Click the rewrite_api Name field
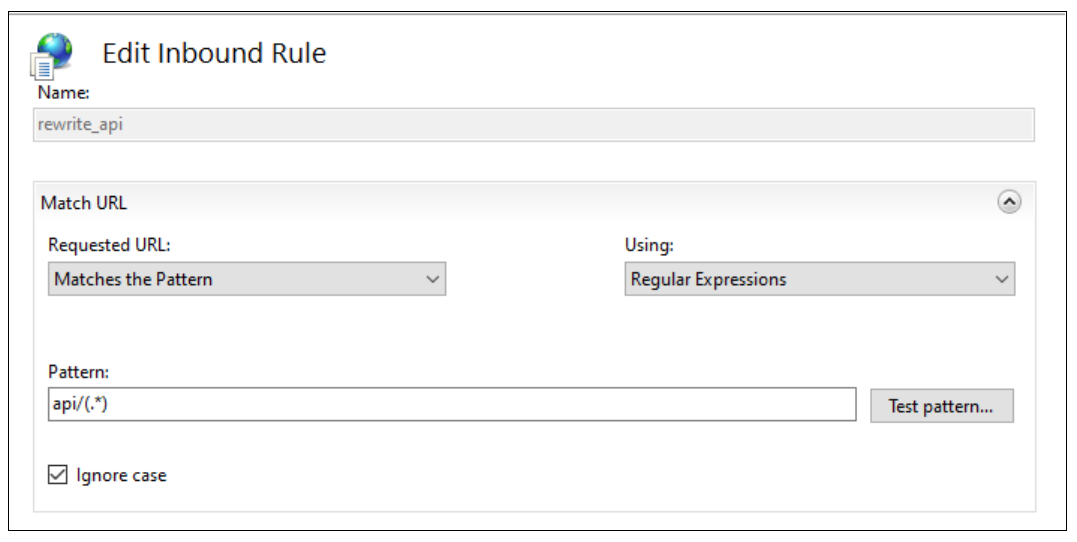Viewport: 1077px width, 542px height. pyautogui.click(x=533, y=124)
